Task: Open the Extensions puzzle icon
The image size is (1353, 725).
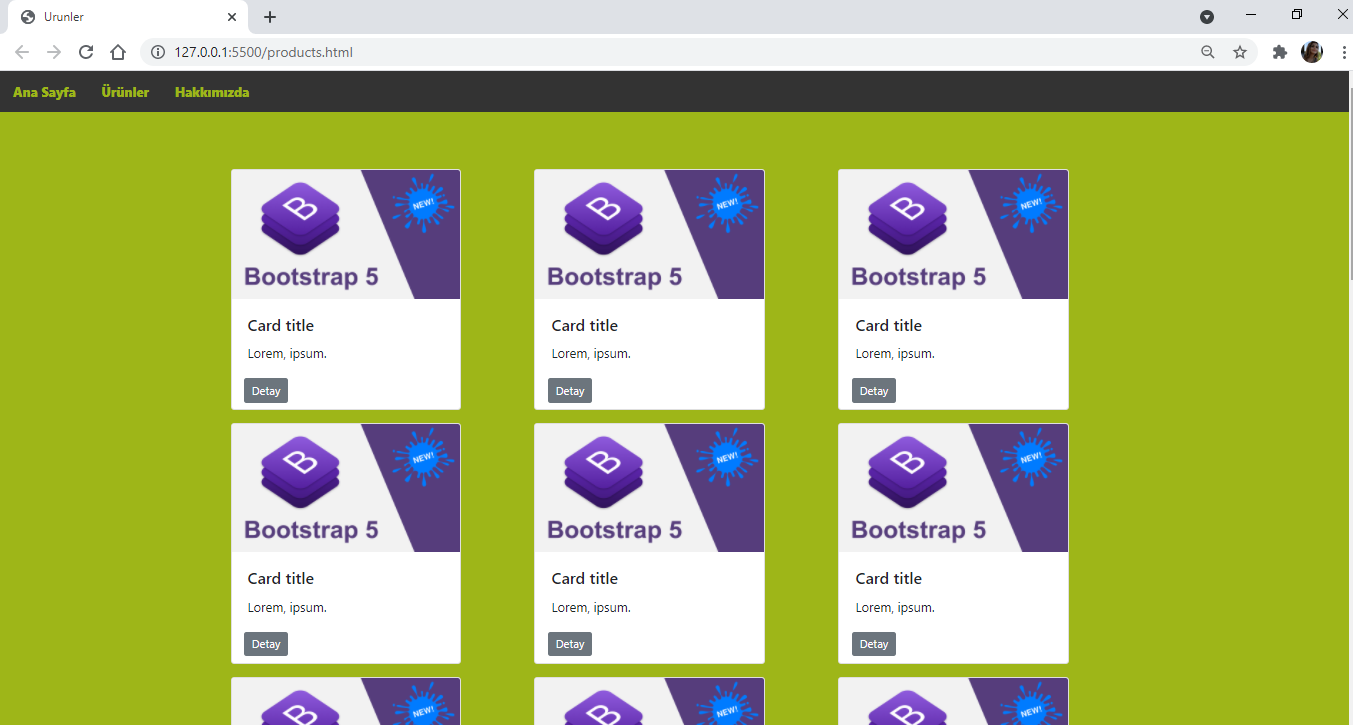Action: click(1279, 52)
